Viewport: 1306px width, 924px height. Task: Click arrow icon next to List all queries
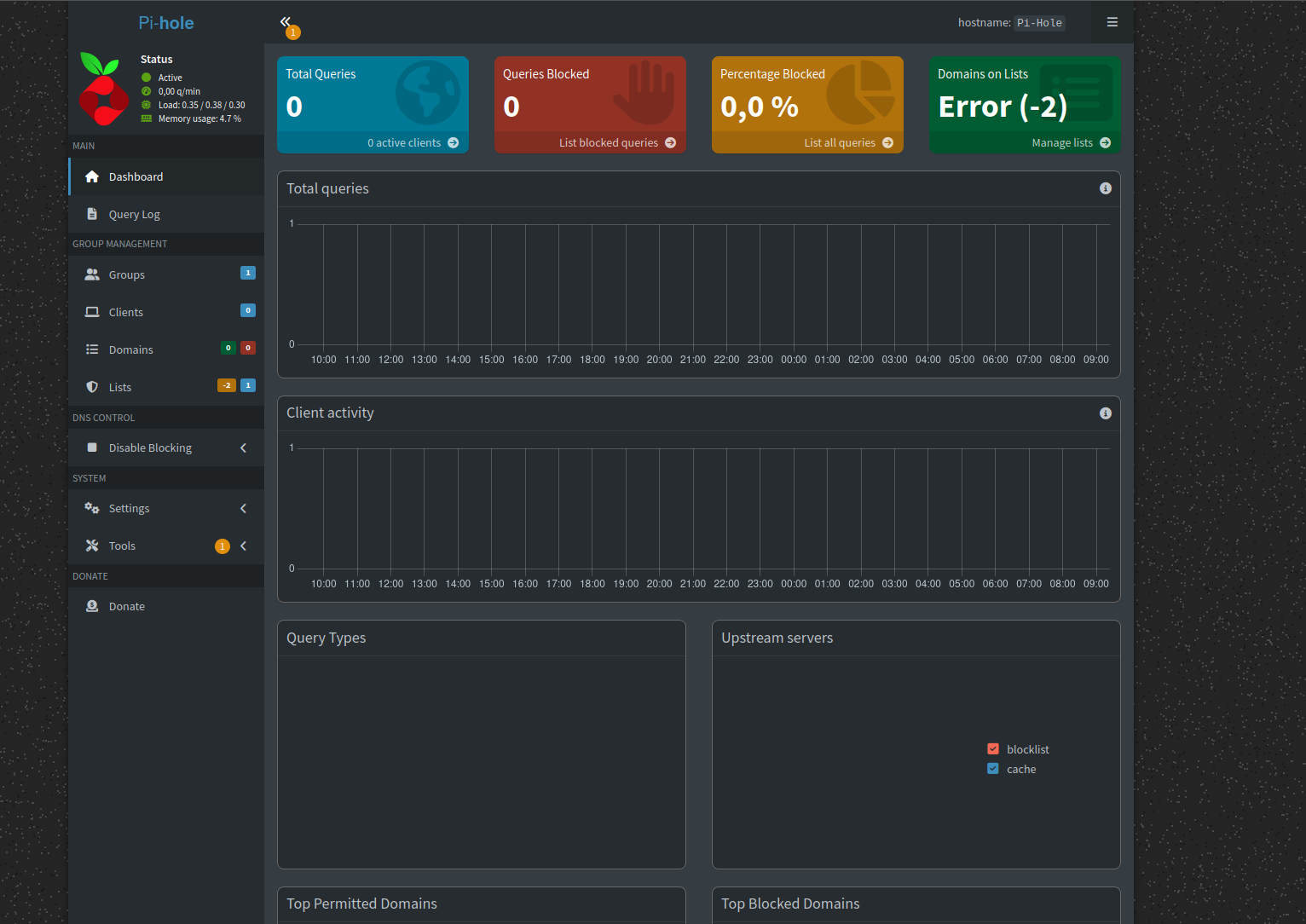[888, 142]
